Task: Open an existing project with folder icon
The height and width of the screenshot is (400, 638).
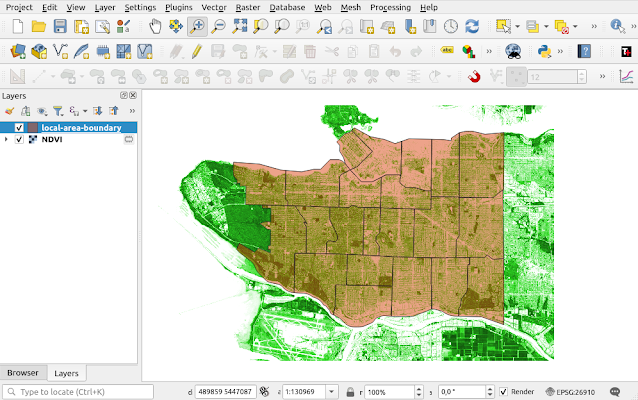Action: pyautogui.click(x=39, y=26)
